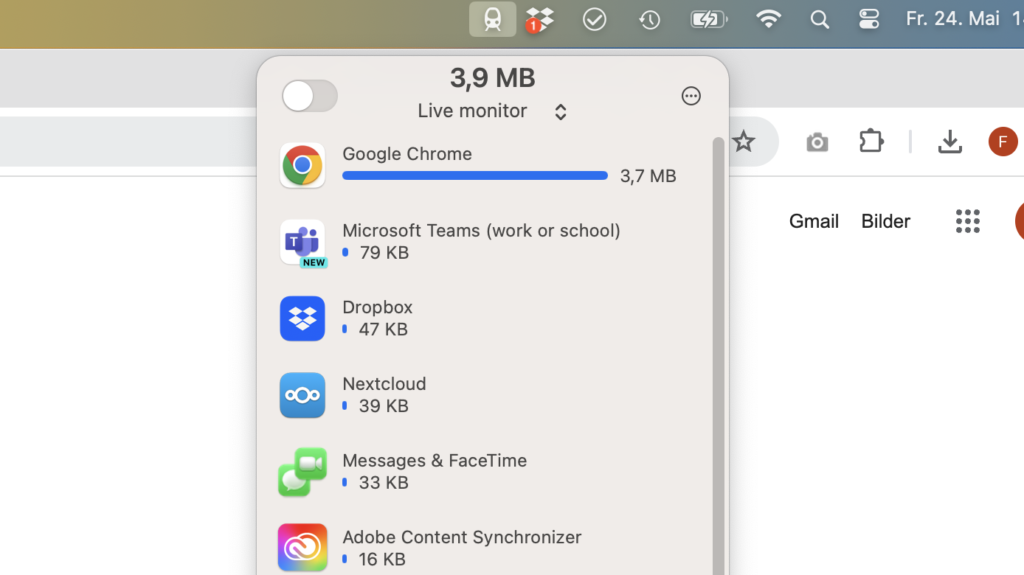The width and height of the screenshot is (1024, 575).
Task: Select the Nextcloud row label
Action: pyautogui.click(x=384, y=384)
